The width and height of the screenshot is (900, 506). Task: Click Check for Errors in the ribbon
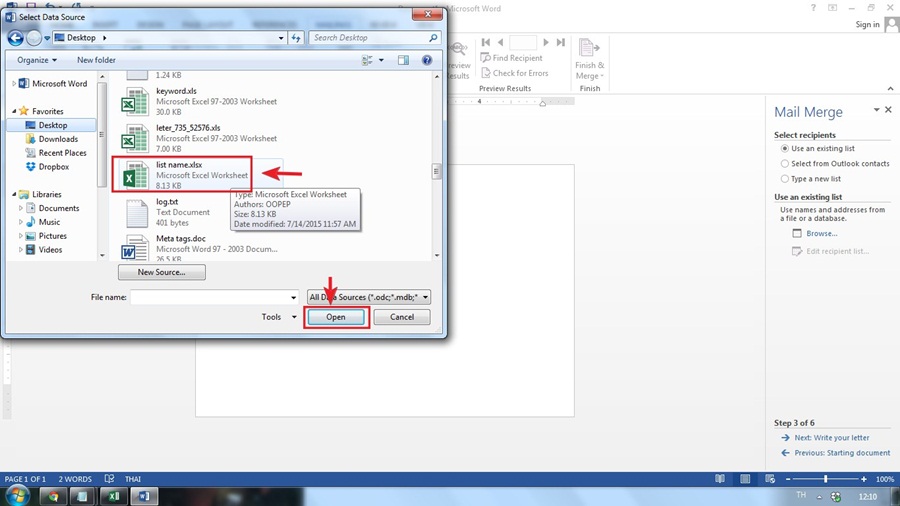click(515, 73)
